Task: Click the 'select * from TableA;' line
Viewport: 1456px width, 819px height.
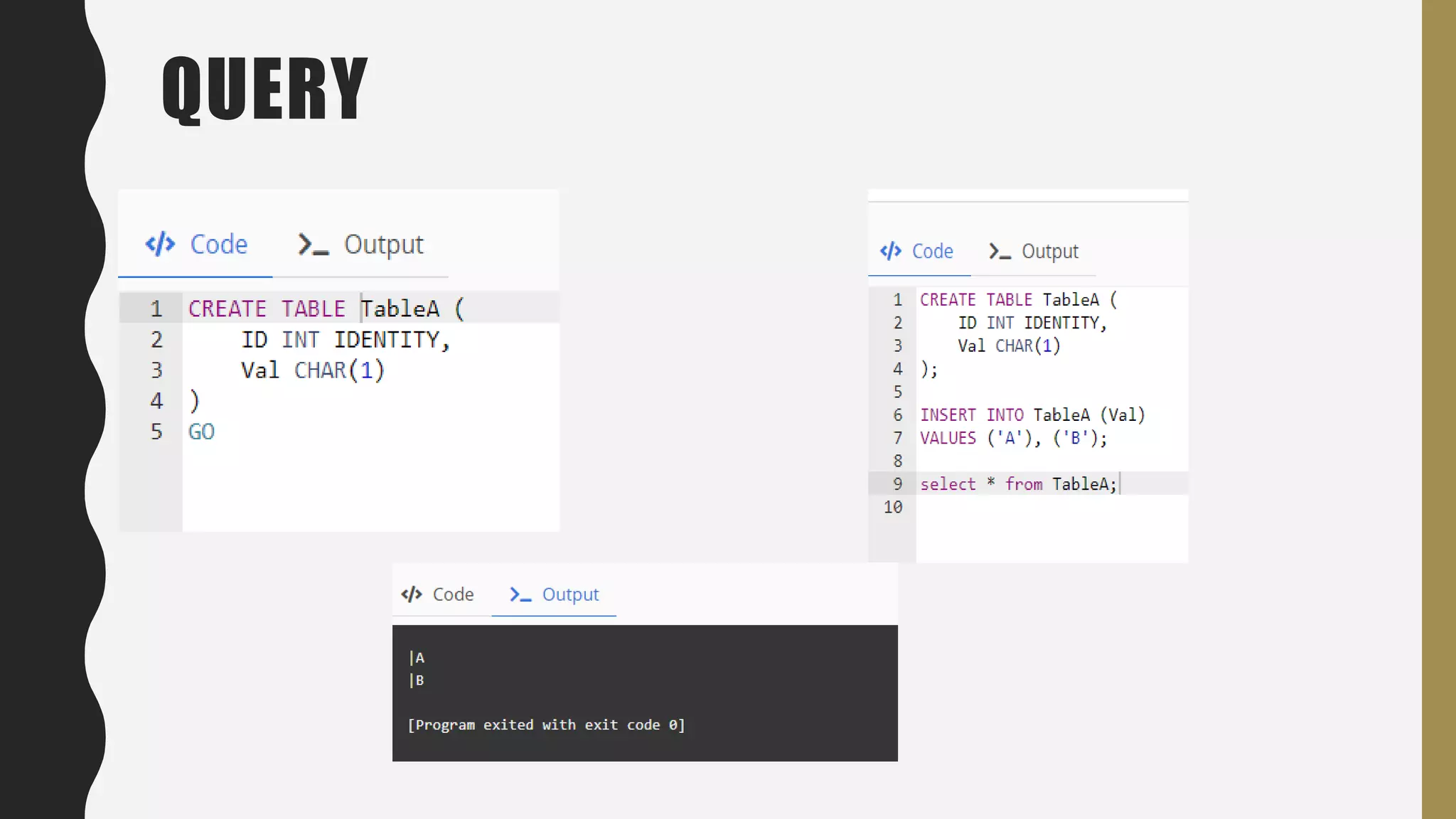Action: [x=1018, y=484]
